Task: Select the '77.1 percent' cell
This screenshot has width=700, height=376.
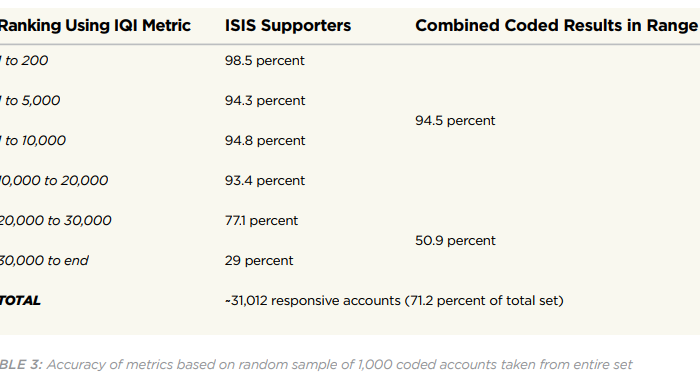Action: pyautogui.click(x=261, y=221)
